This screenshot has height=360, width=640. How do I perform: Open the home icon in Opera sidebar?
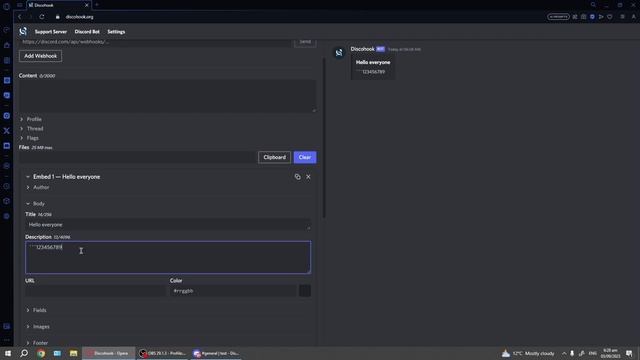click(x=7, y=45)
